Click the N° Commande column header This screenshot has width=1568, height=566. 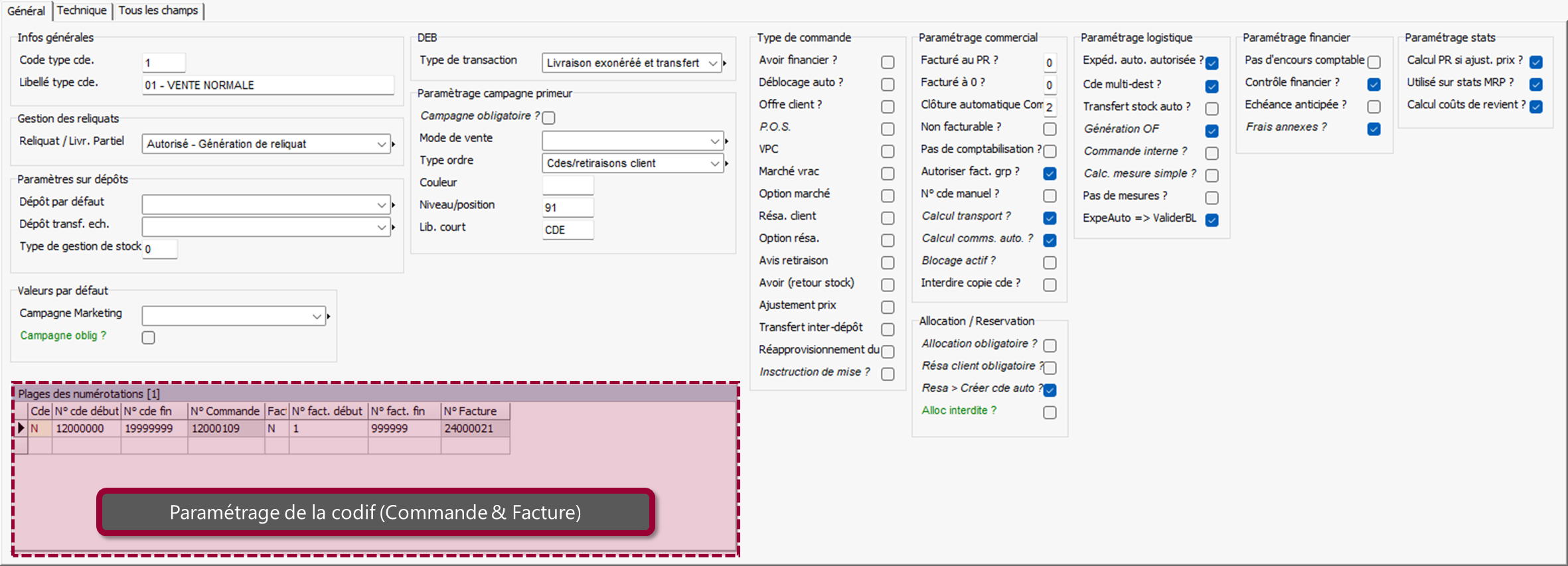(x=225, y=411)
